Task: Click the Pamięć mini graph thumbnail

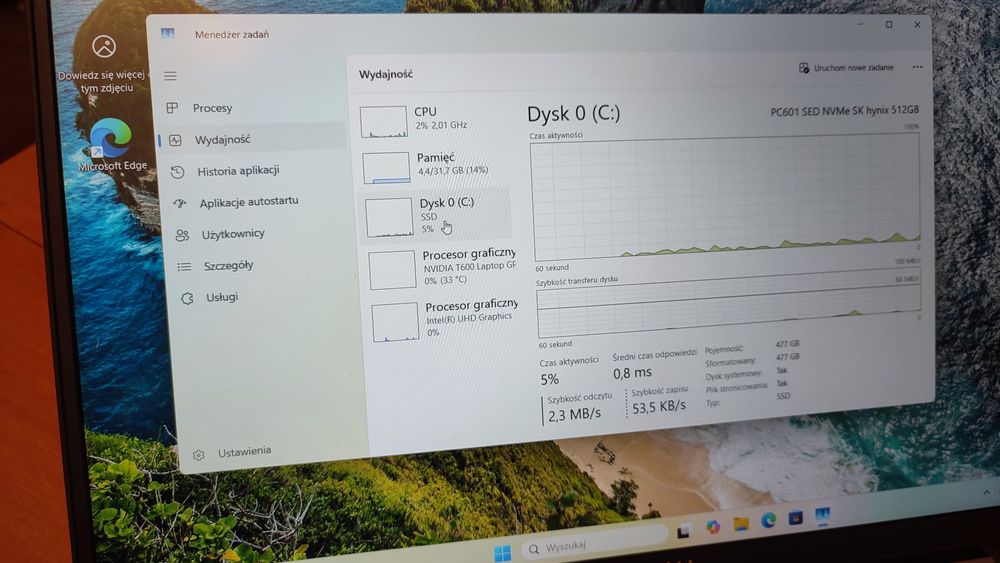Action: coord(386,168)
